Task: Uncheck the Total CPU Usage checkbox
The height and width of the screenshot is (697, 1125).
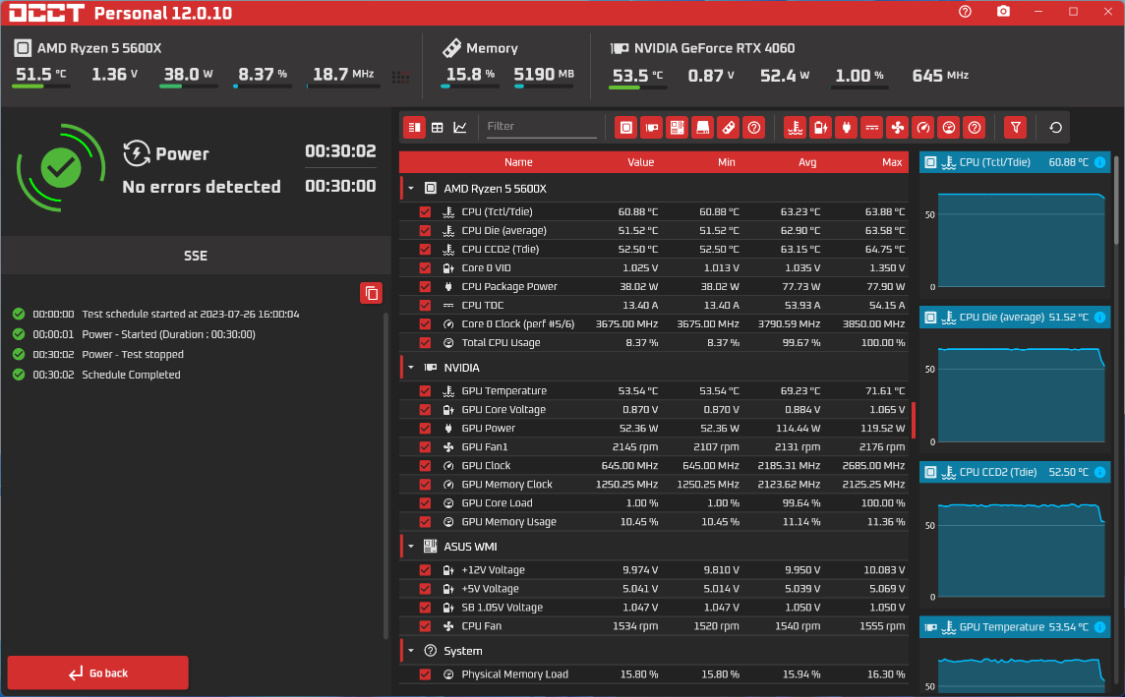Action: (x=425, y=342)
